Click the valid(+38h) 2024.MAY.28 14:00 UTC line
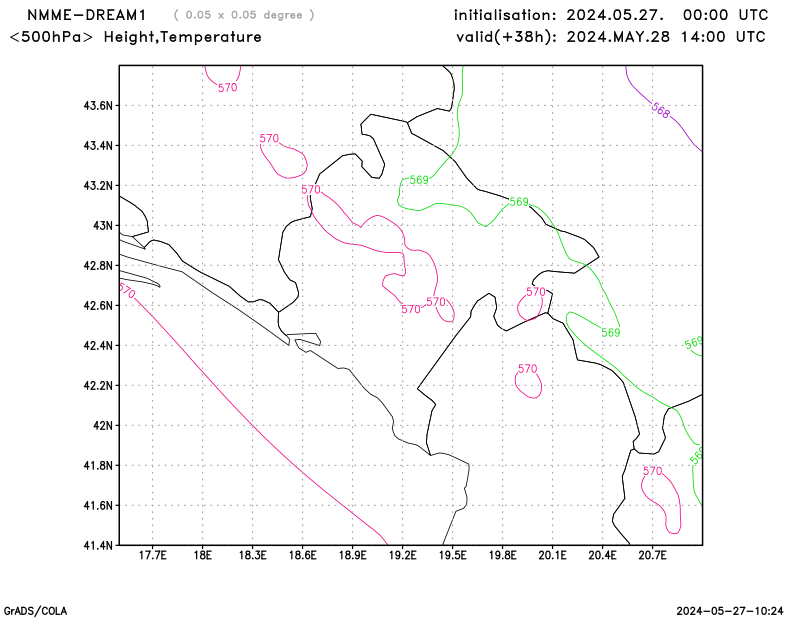The height and width of the screenshot is (618, 800). pos(611,37)
